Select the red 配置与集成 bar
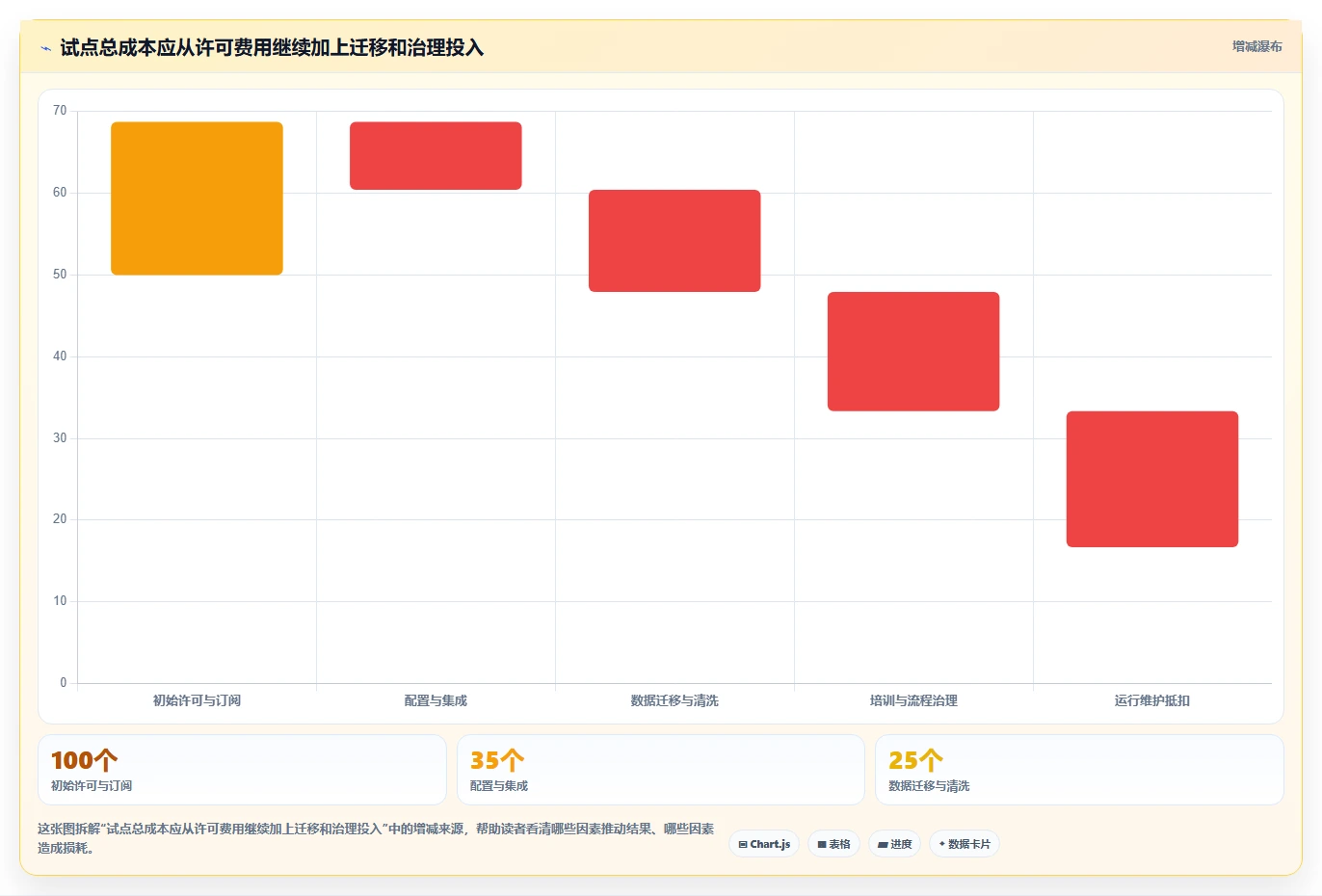The image size is (1322, 896). point(436,156)
